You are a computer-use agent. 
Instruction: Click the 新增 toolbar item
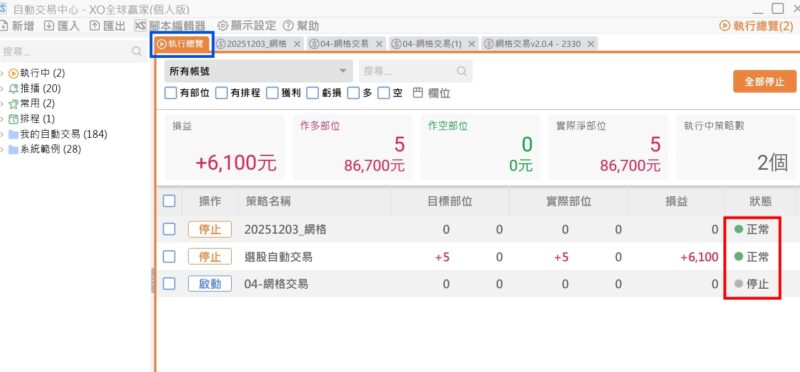17,26
